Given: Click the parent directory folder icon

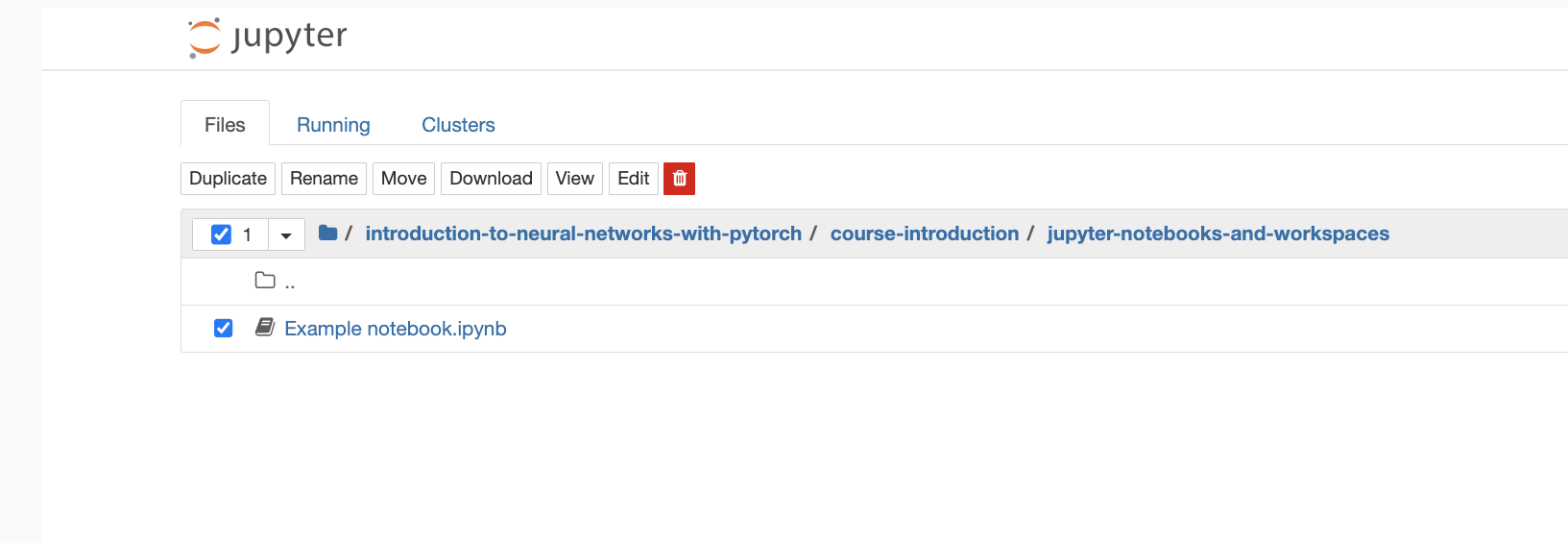Looking at the screenshot, I should [265, 281].
